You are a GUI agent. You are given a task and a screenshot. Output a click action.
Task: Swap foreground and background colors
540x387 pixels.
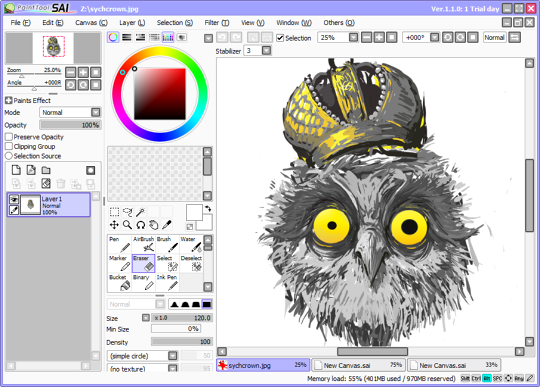(208, 209)
